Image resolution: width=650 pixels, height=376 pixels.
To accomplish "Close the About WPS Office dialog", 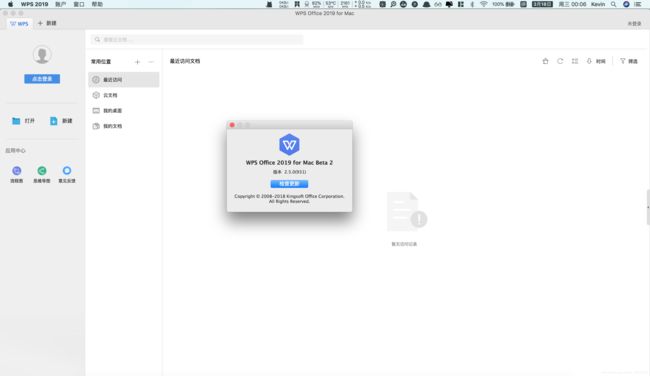I will (x=232, y=125).
